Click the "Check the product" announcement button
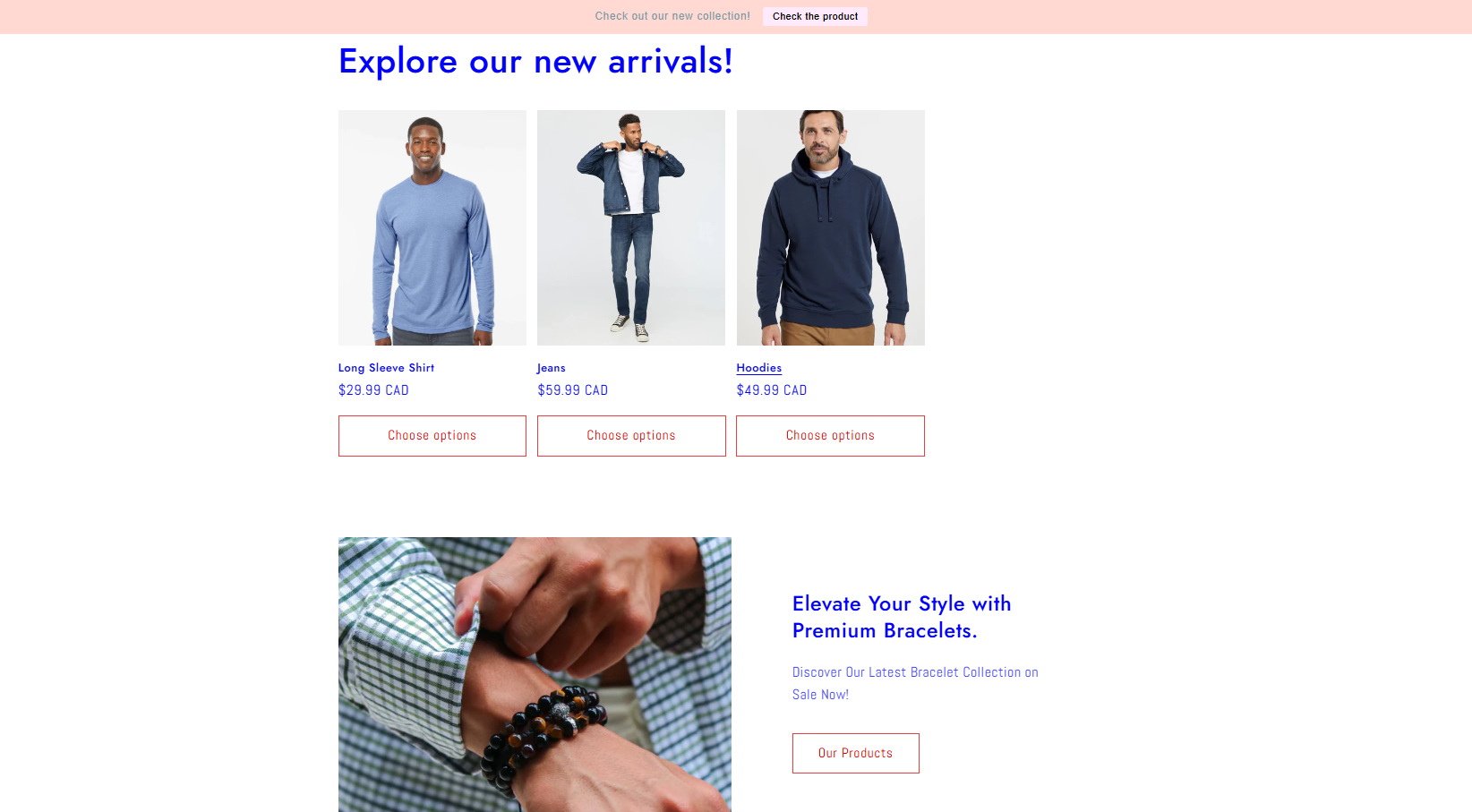Viewport: 1472px width, 812px height. pyautogui.click(x=815, y=16)
